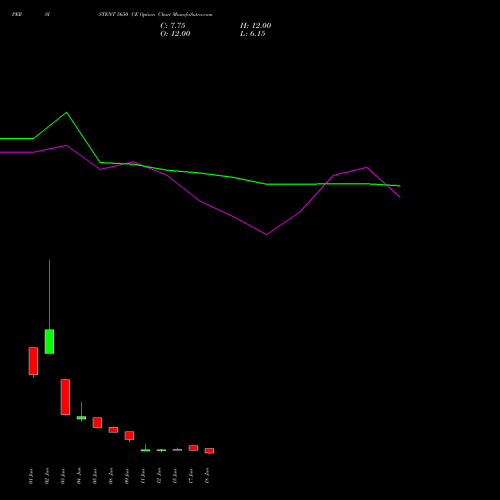Click the '01 Jan' date axis label
This screenshot has height=500, width=500.
click(x=31, y=476)
